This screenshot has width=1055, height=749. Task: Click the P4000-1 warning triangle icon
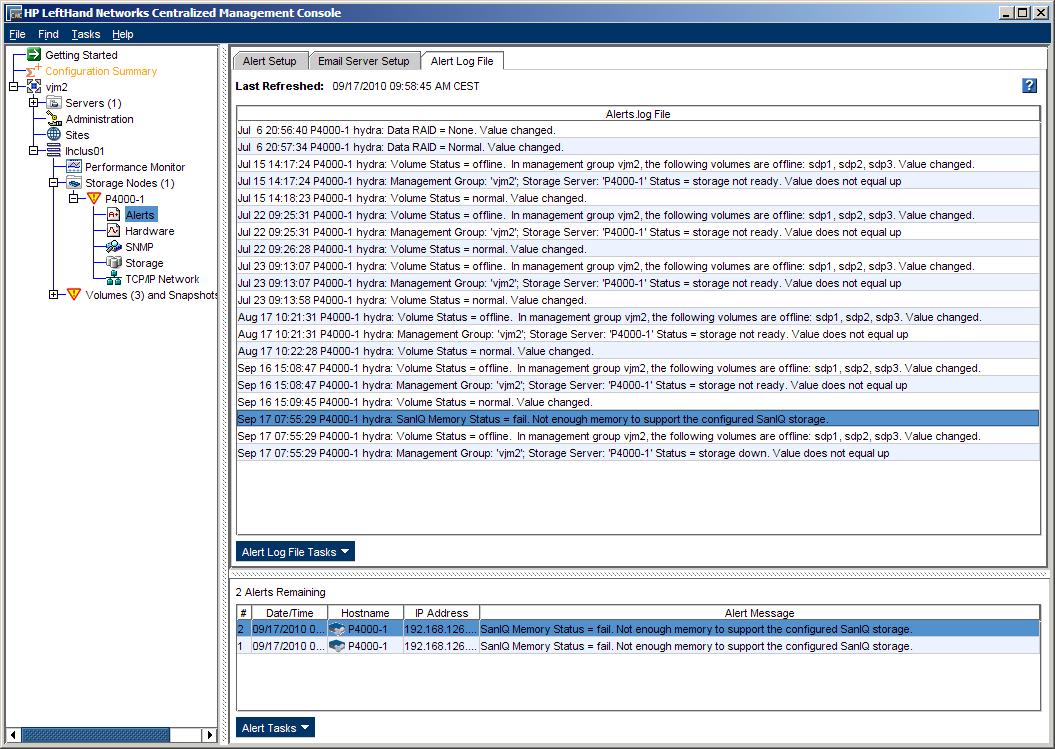coord(94,199)
